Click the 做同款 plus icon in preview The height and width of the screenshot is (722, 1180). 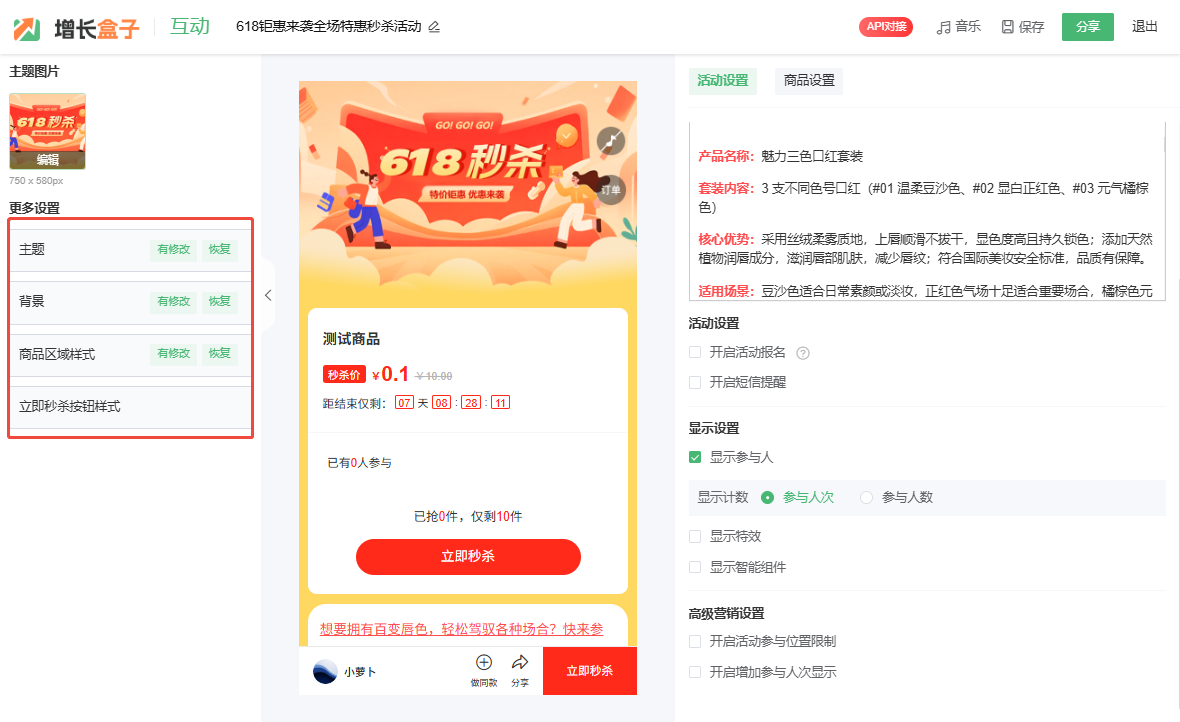(484, 663)
